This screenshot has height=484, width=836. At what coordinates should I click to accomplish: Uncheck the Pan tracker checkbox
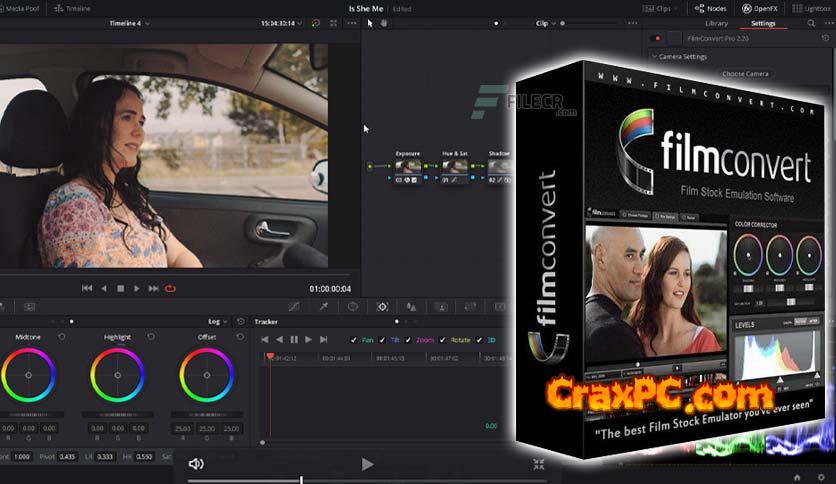pos(354,340)
